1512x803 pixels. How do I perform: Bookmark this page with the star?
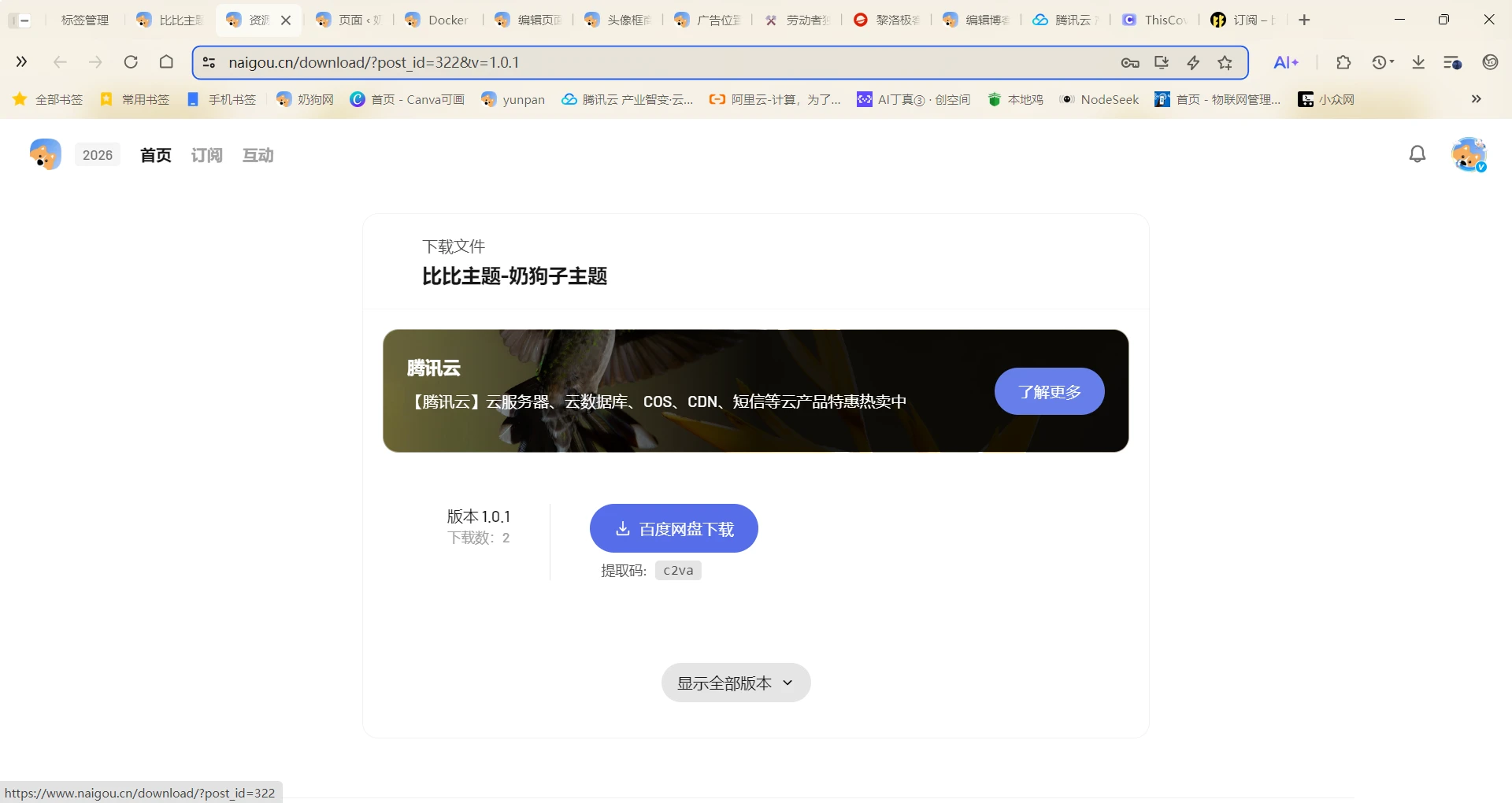(1225, 63)
